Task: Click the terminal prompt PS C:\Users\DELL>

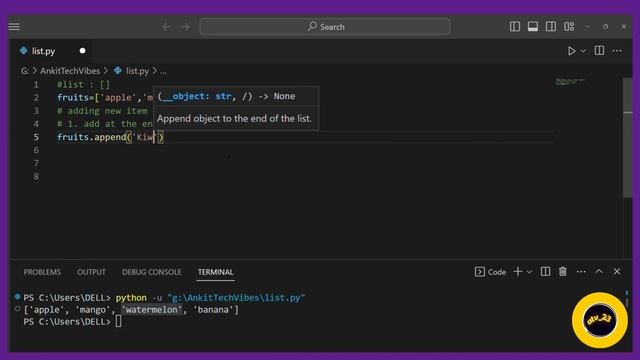Action: click(x=67, y=322)
